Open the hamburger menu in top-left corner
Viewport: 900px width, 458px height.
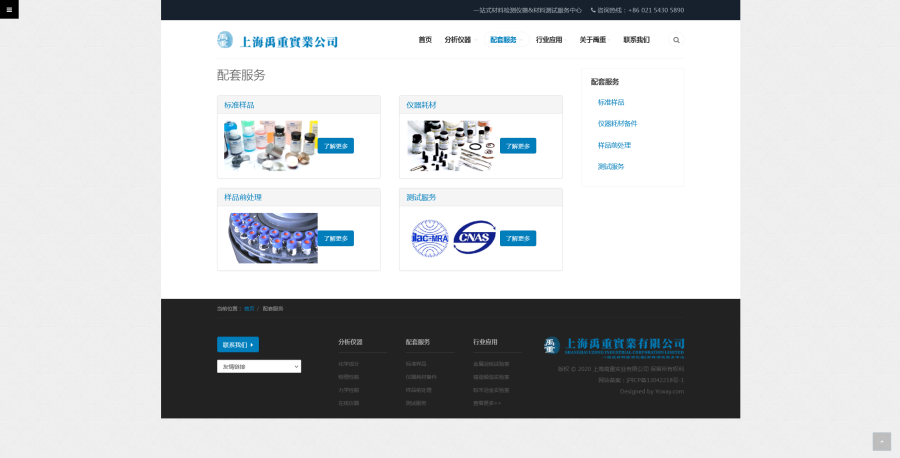9,10
